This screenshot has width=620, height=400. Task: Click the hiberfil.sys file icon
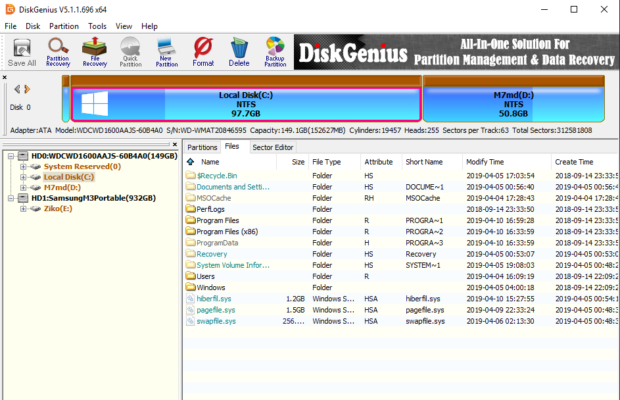pos(191,298)
